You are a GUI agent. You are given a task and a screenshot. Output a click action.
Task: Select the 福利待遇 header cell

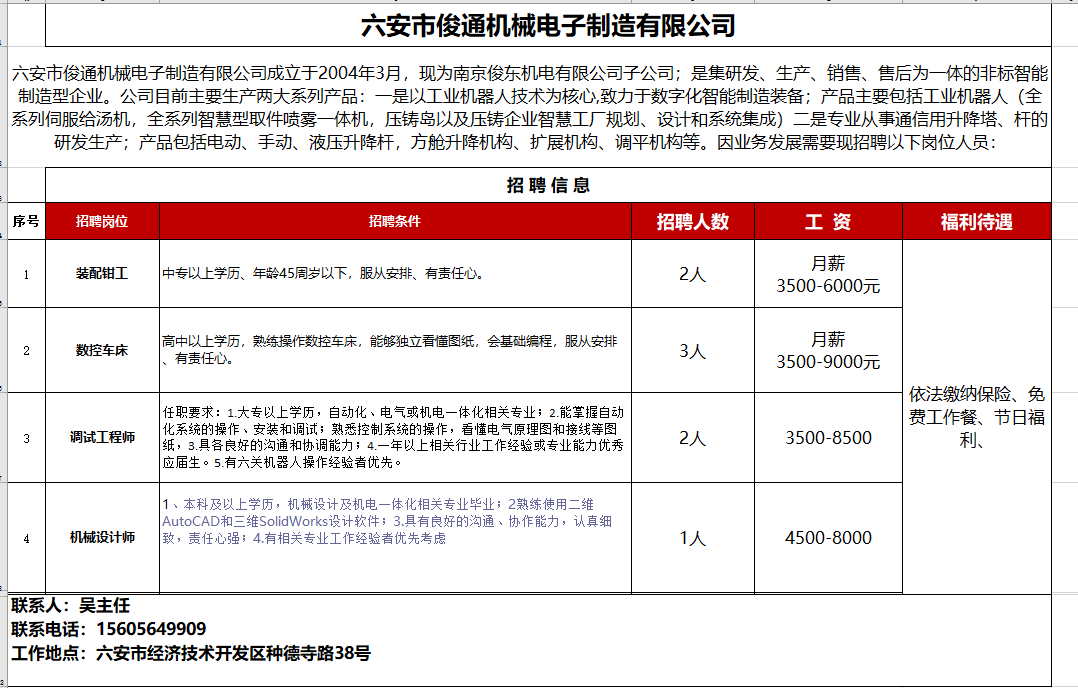click(x=977, y=221)
